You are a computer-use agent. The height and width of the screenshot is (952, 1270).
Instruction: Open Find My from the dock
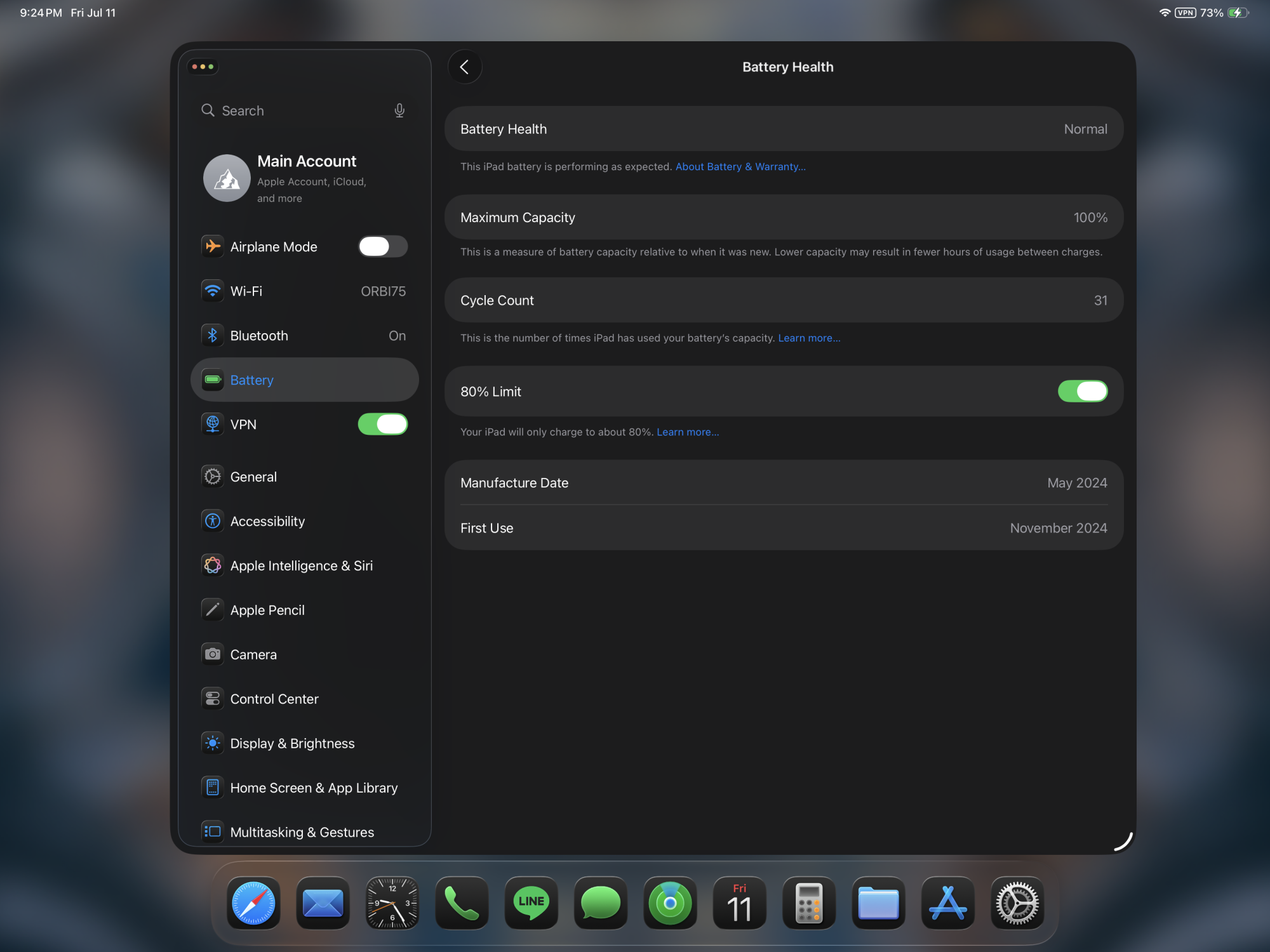[670, 902]
